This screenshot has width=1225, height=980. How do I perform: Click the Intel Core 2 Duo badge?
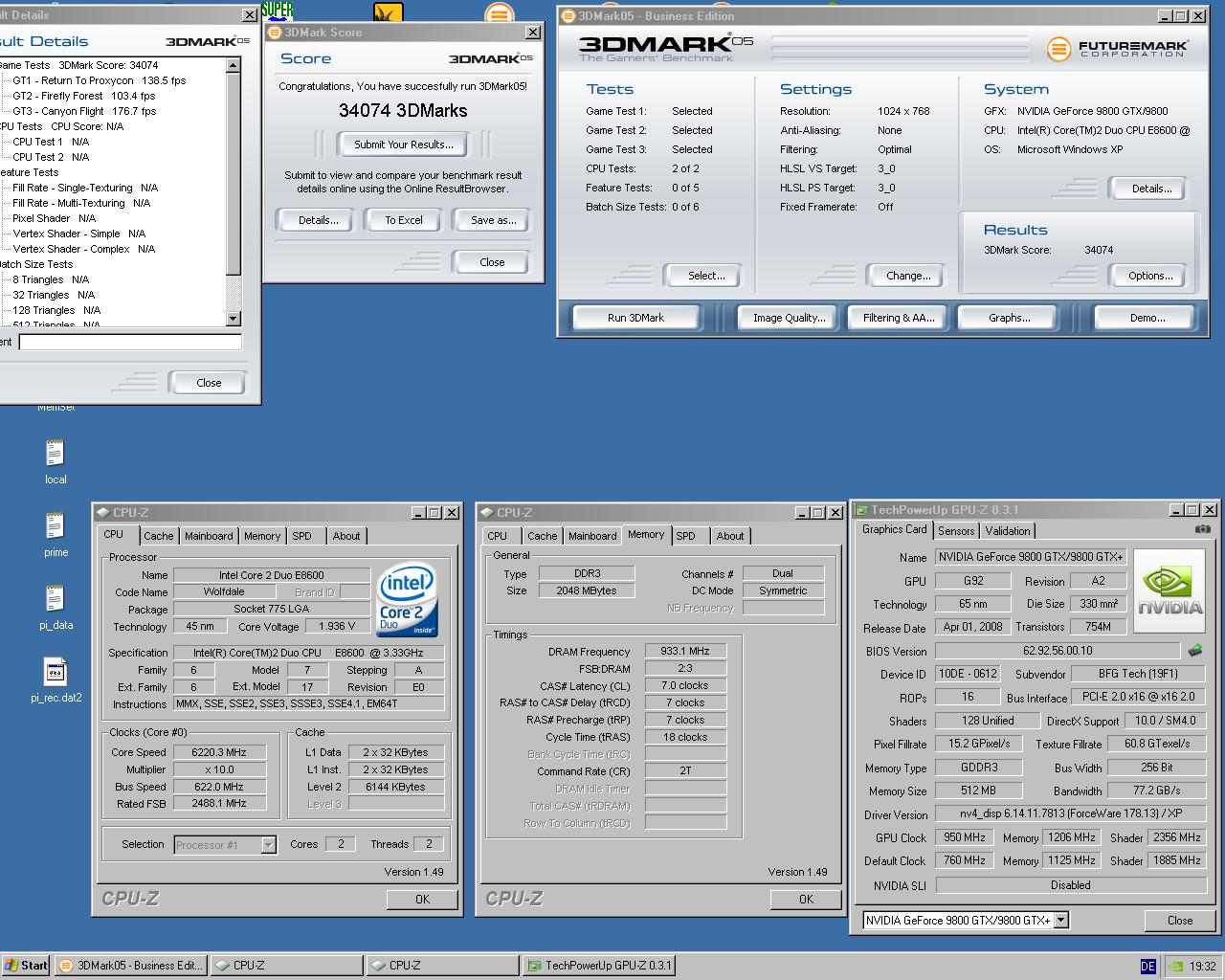coord(407,600)
